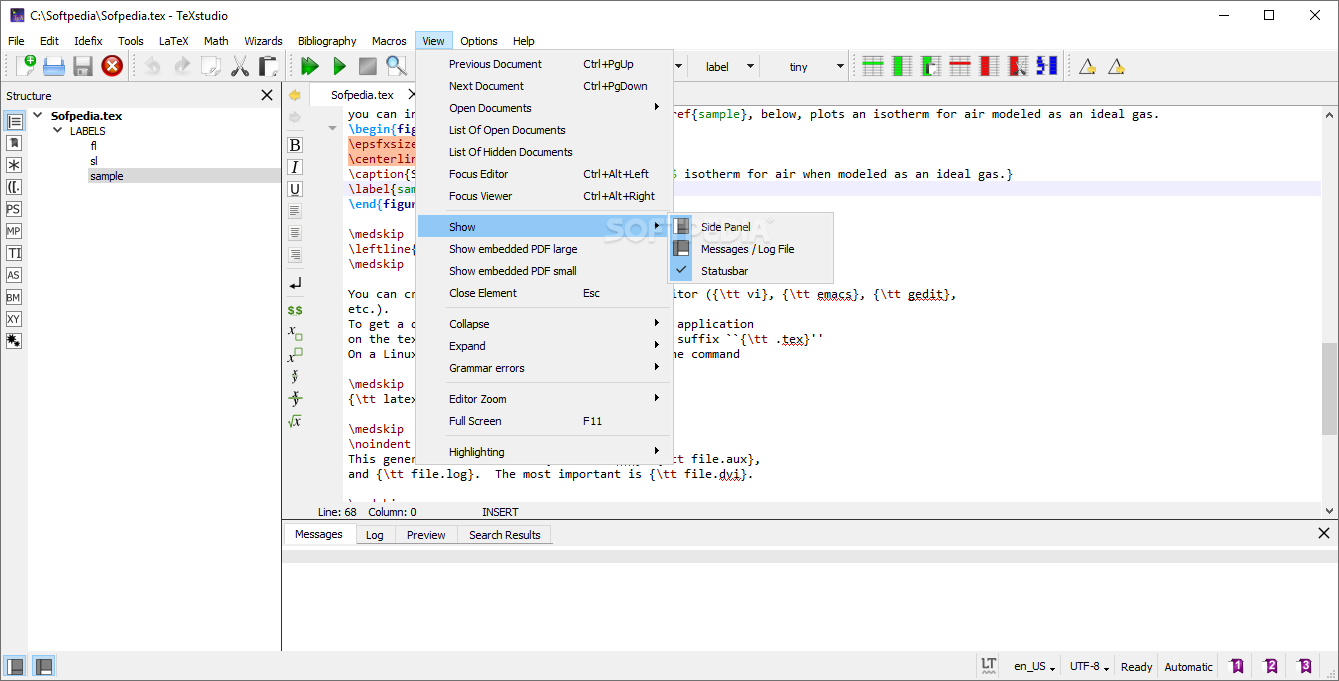Screen dimensions: 1339x681
Task: Jump to bookmark 3 in status bar
Action: (1305, 666)
